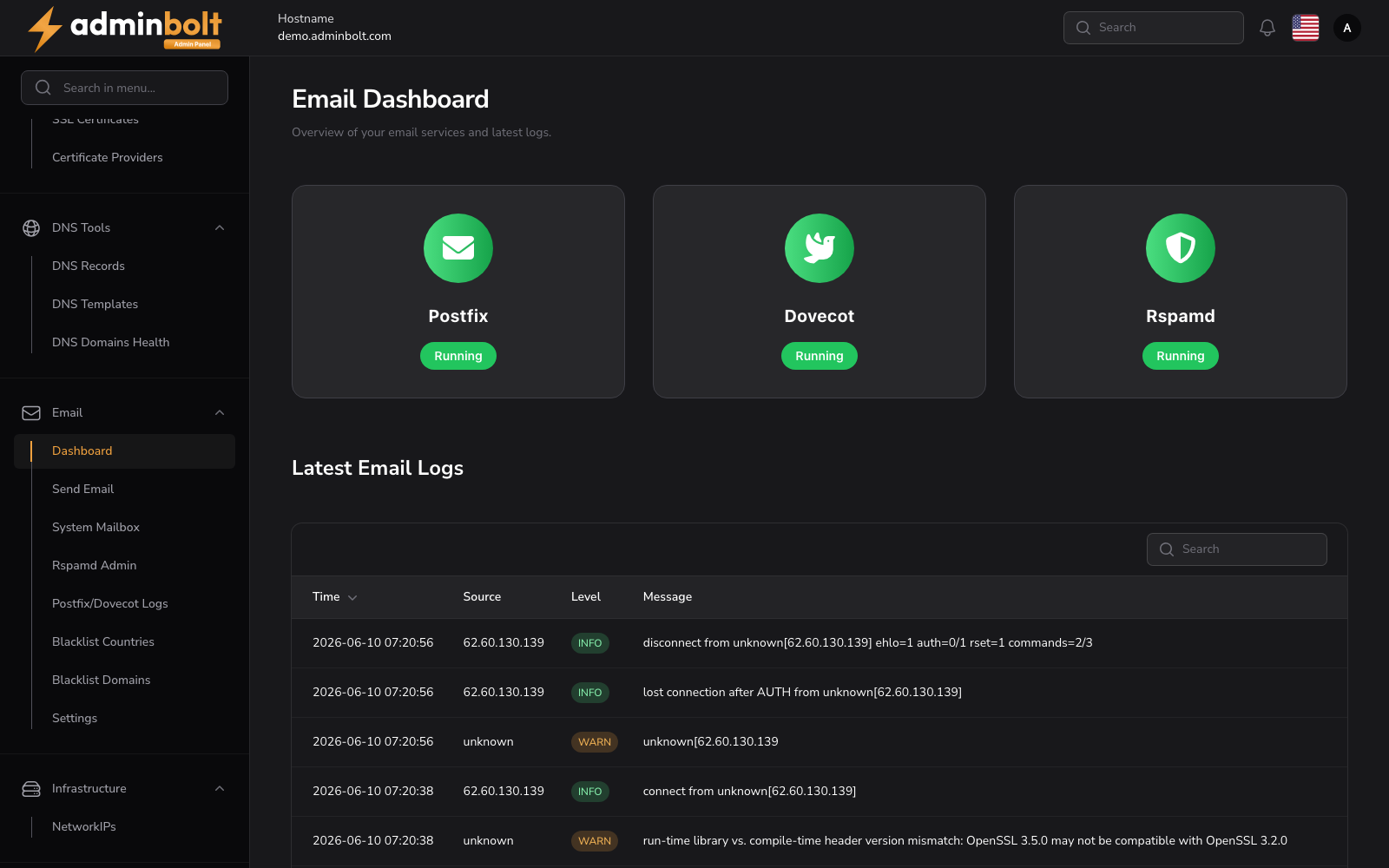
Task: Open DNS Records page
Action: (89, 266)
